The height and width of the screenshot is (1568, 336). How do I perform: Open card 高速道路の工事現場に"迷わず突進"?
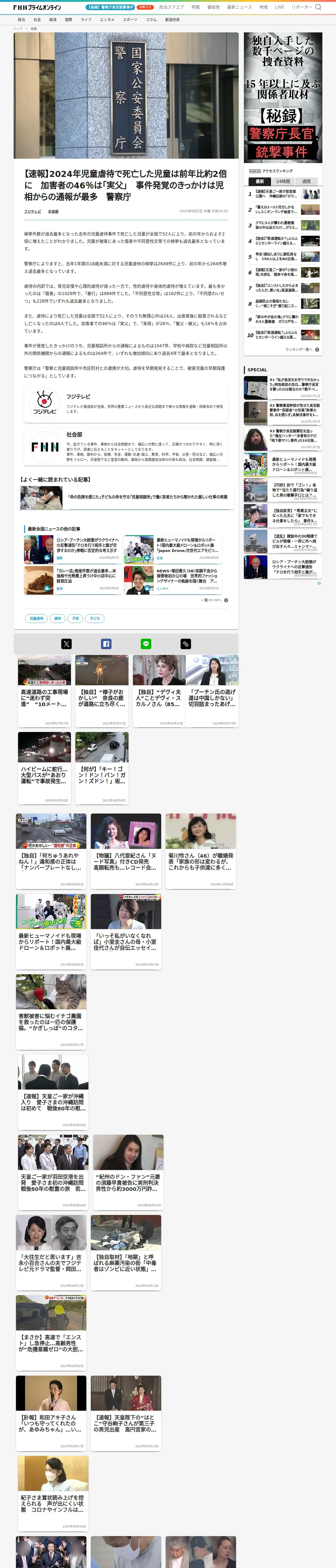[x=44, y=691]
